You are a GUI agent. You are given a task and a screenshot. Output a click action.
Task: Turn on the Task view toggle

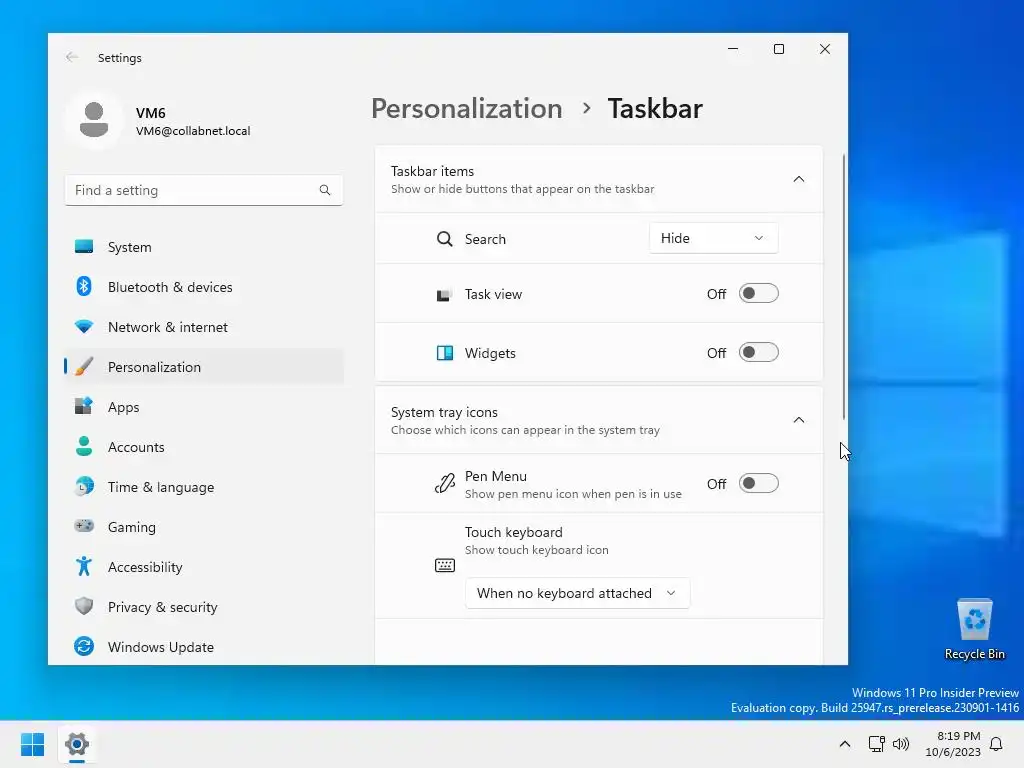coord(759,294)
